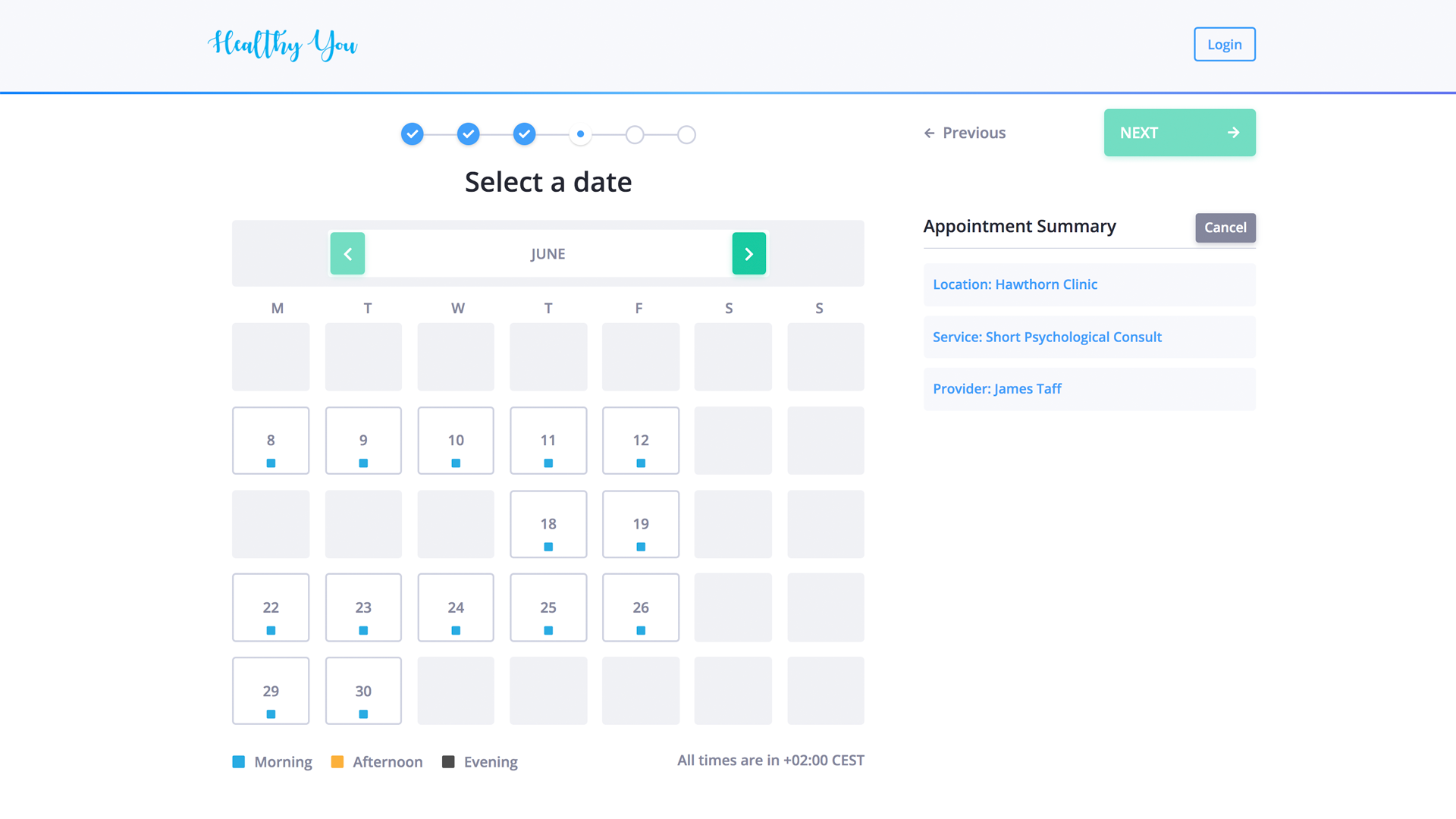
Task: Click the JUNE month label
Action: [548, 253]
